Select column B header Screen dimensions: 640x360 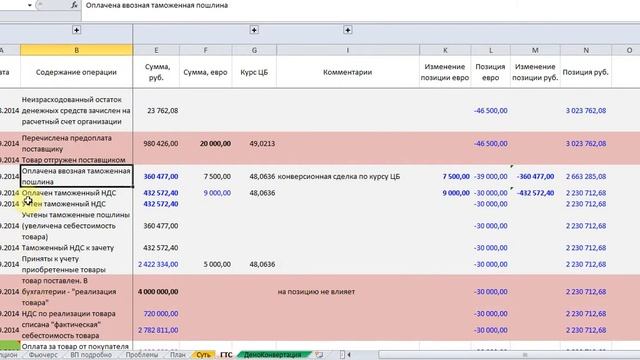tap(76, 50)
